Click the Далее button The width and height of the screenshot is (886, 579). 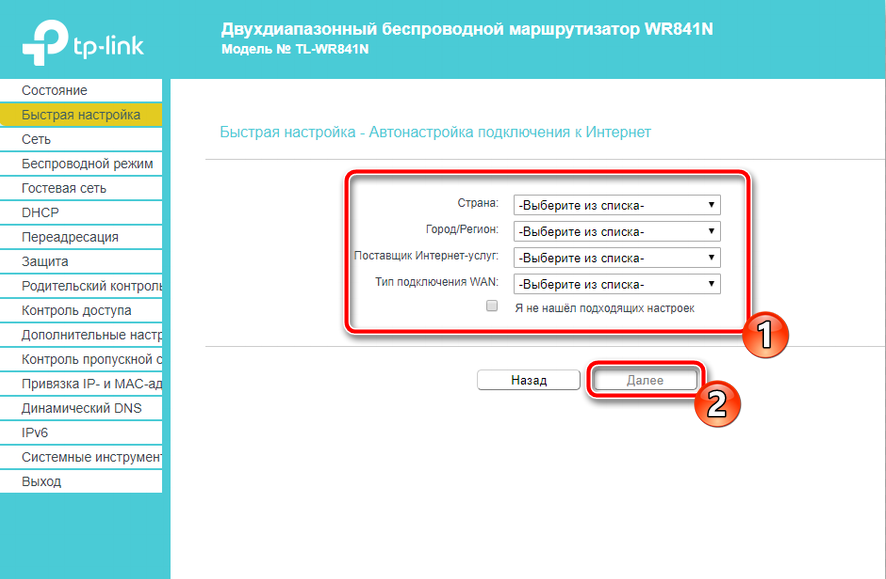644,380
